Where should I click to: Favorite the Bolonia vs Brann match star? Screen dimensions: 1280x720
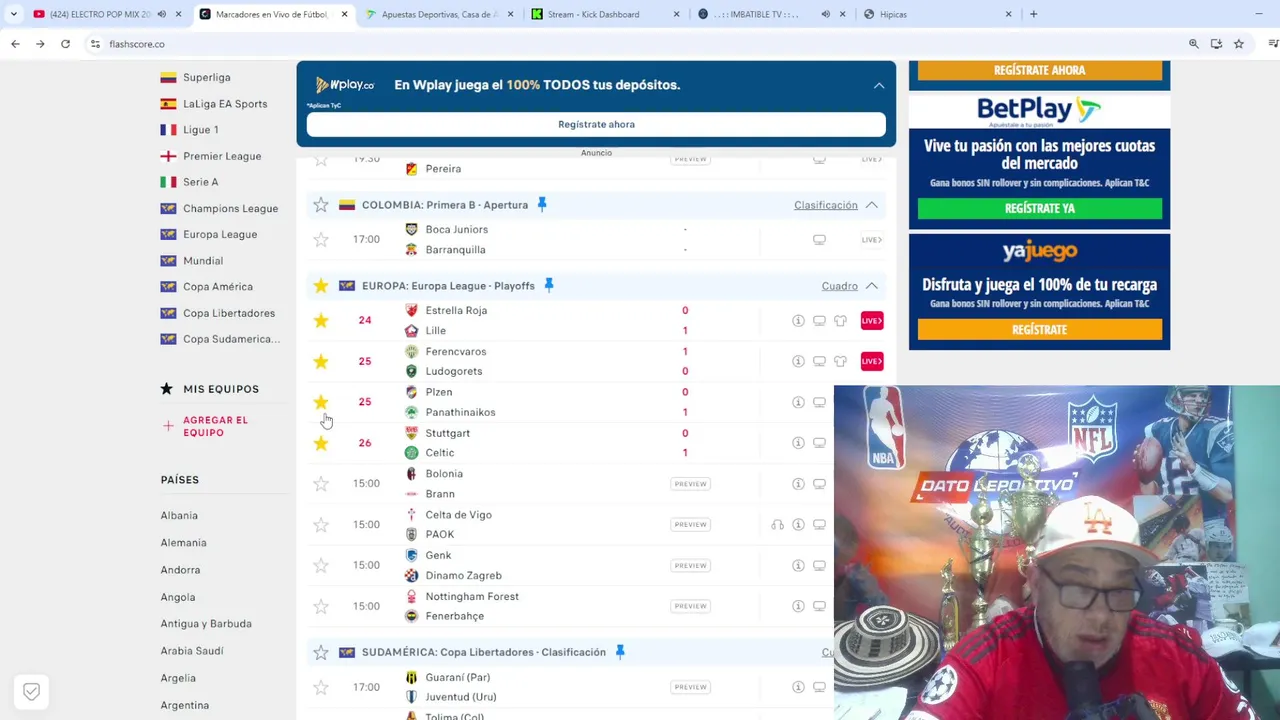tap(321, 484)
